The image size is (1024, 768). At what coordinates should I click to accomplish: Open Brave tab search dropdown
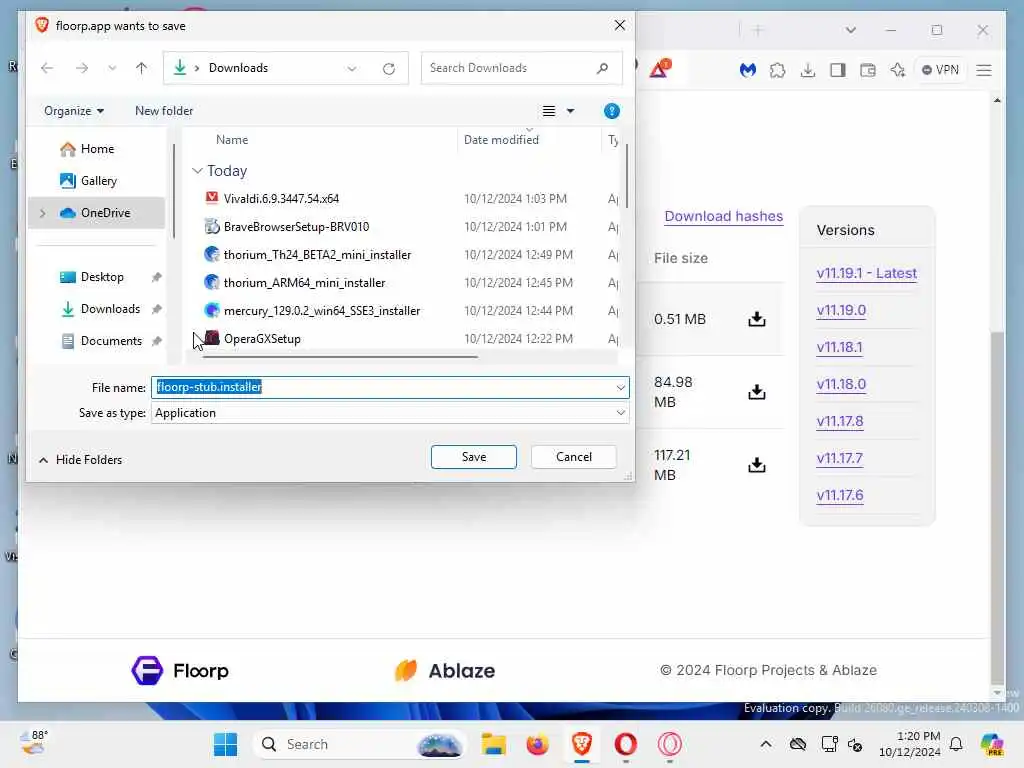point(850,30)
